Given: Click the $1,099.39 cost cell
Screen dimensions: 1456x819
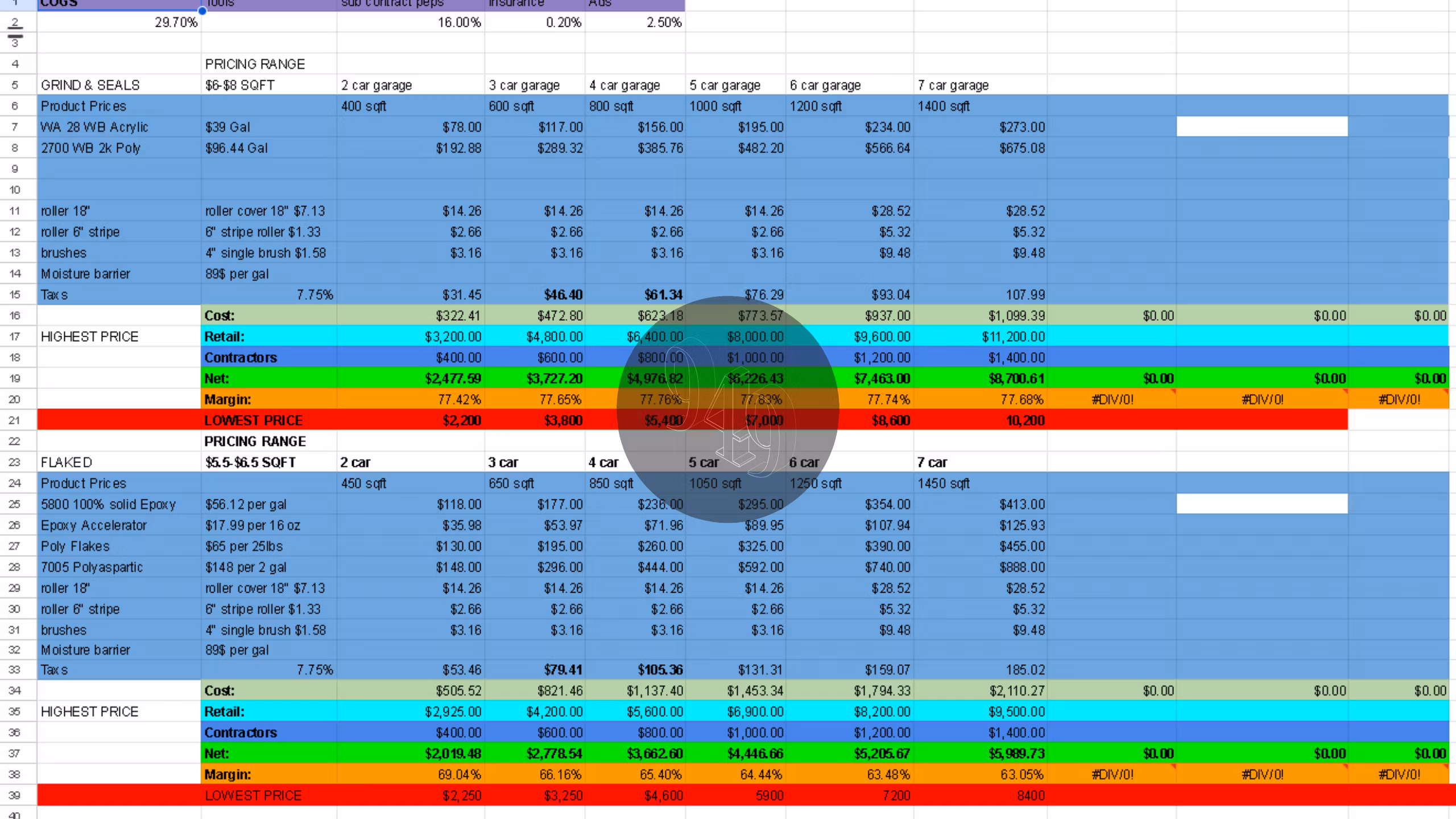Looking at the screenshot, I should (x=981, y=316).
